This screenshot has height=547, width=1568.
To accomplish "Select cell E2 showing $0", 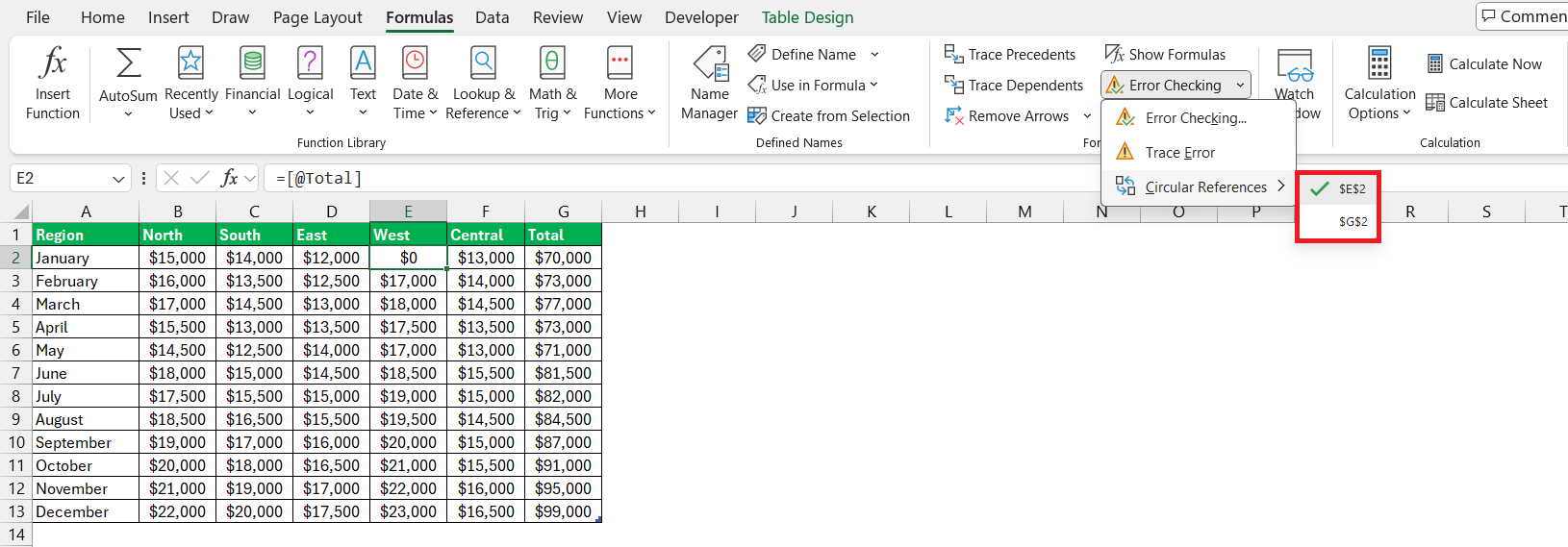I will (408, 258).
